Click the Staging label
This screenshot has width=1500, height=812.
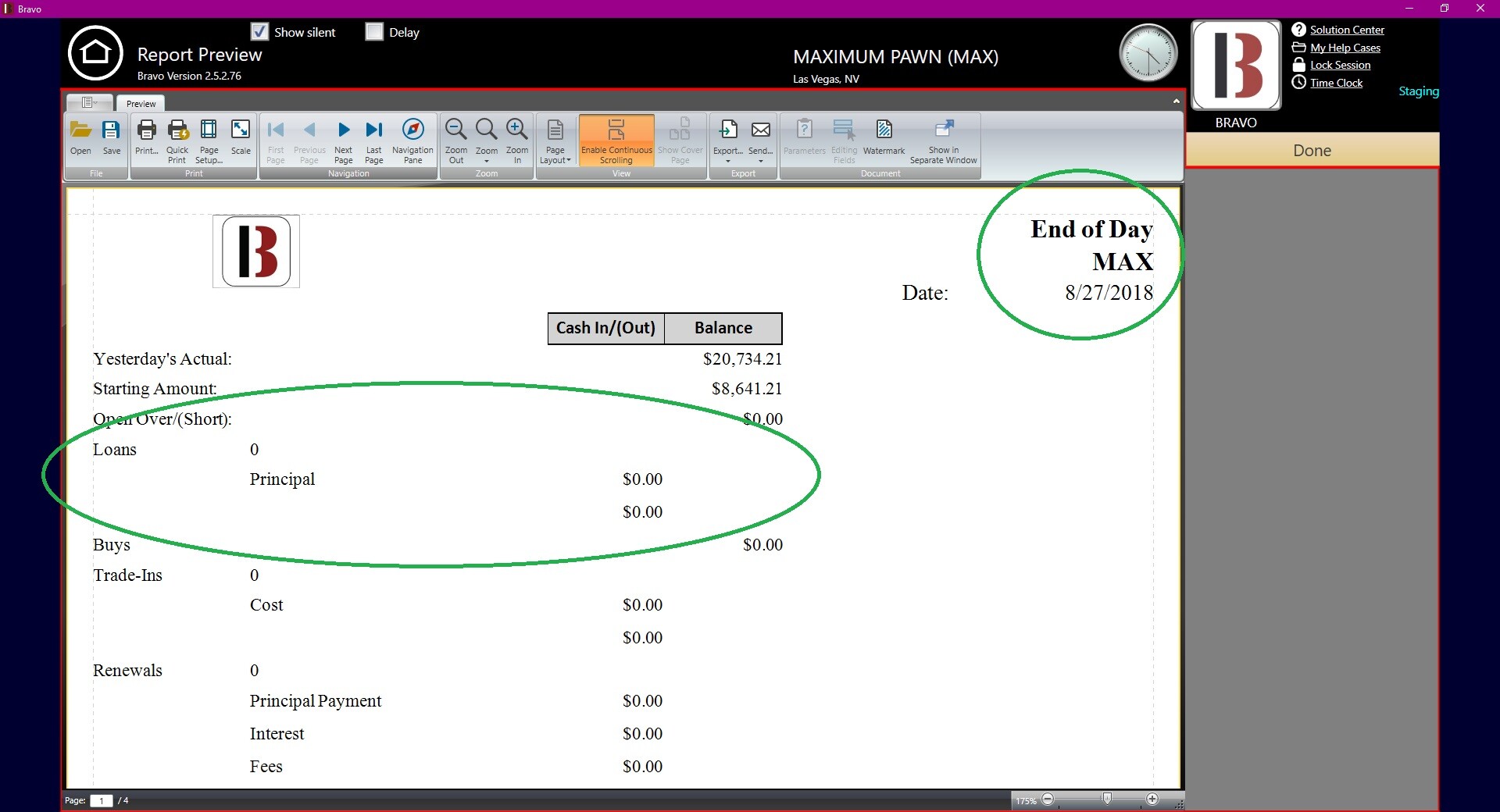pos(1419,91)
